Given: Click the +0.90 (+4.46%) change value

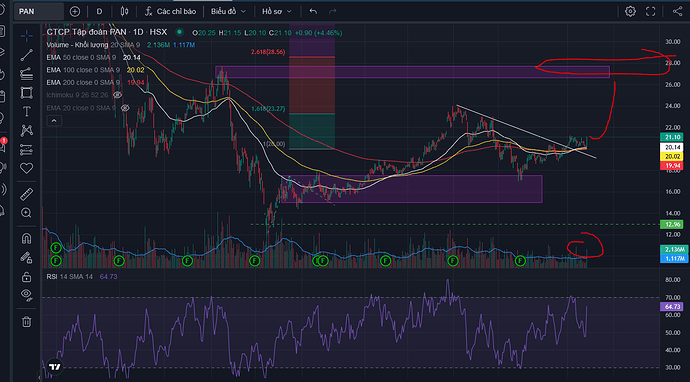Looking at the screenshot, I should click(x=318, y=33).
